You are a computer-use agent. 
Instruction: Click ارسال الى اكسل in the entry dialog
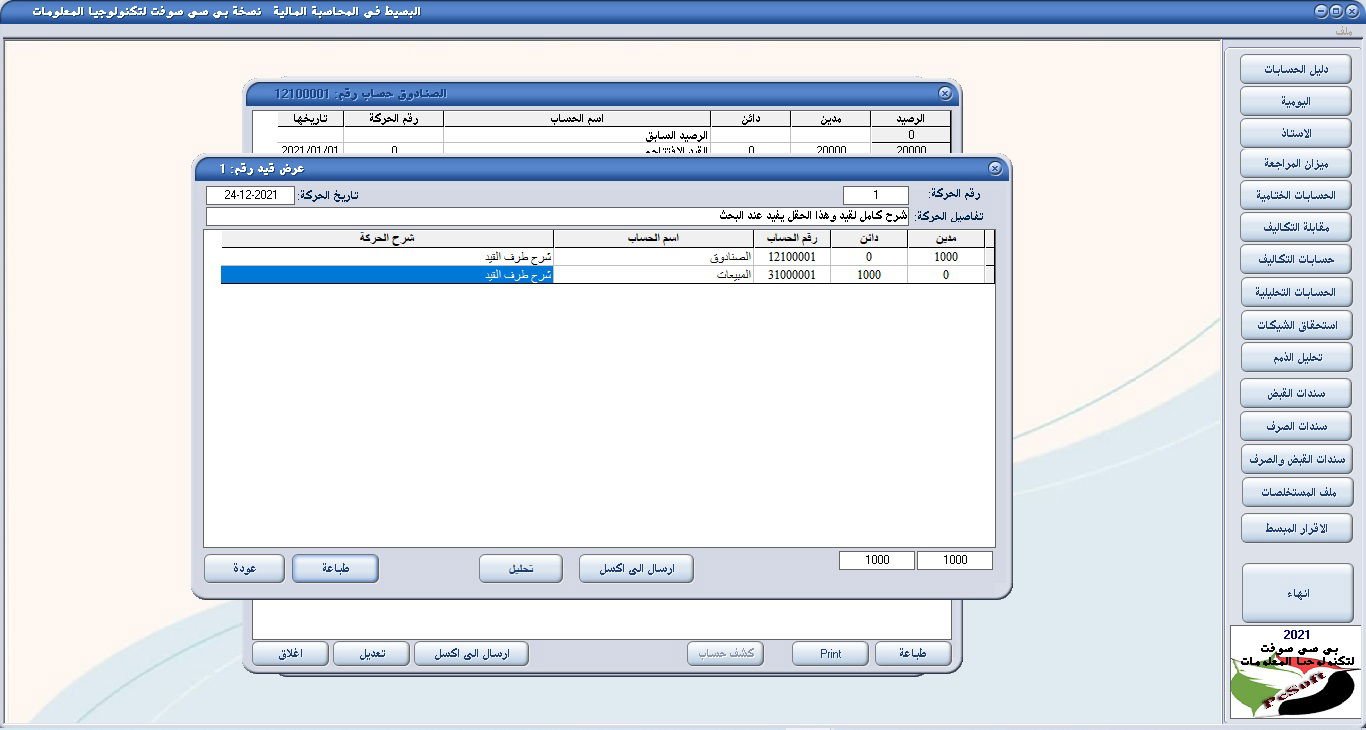coord(636,567)
